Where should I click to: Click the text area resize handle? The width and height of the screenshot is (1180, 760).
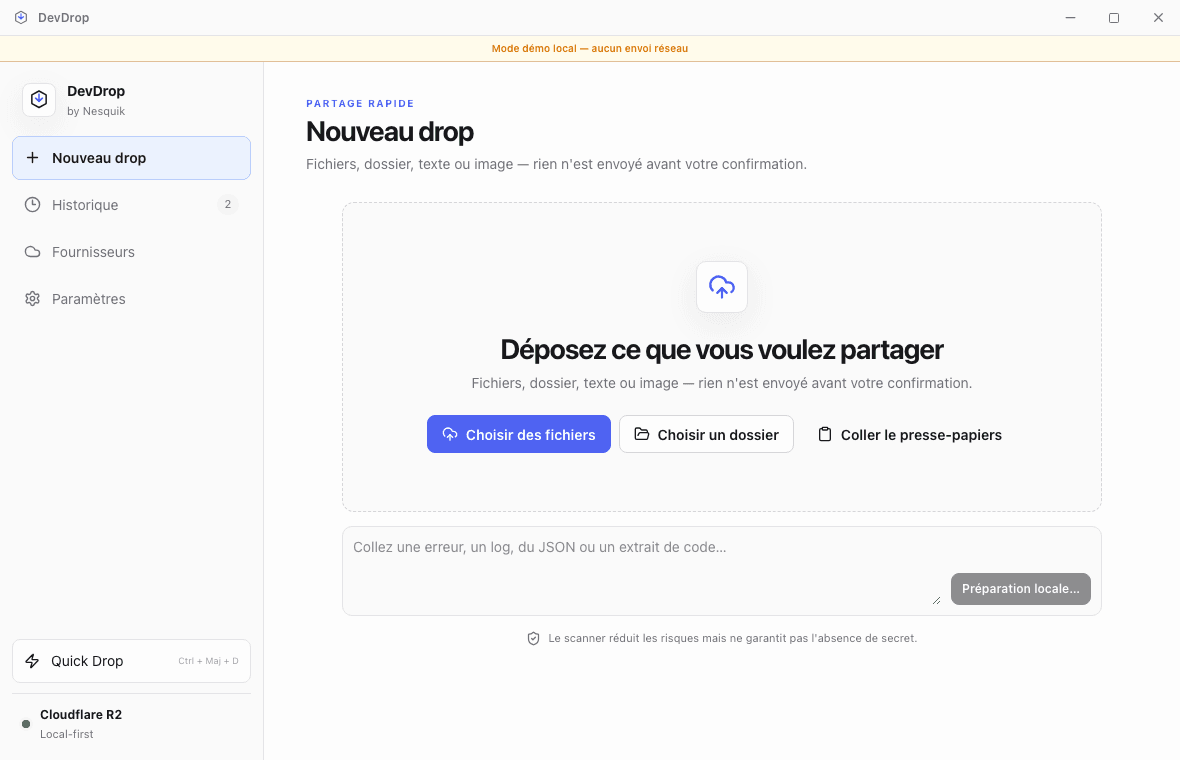coord(936,600)
